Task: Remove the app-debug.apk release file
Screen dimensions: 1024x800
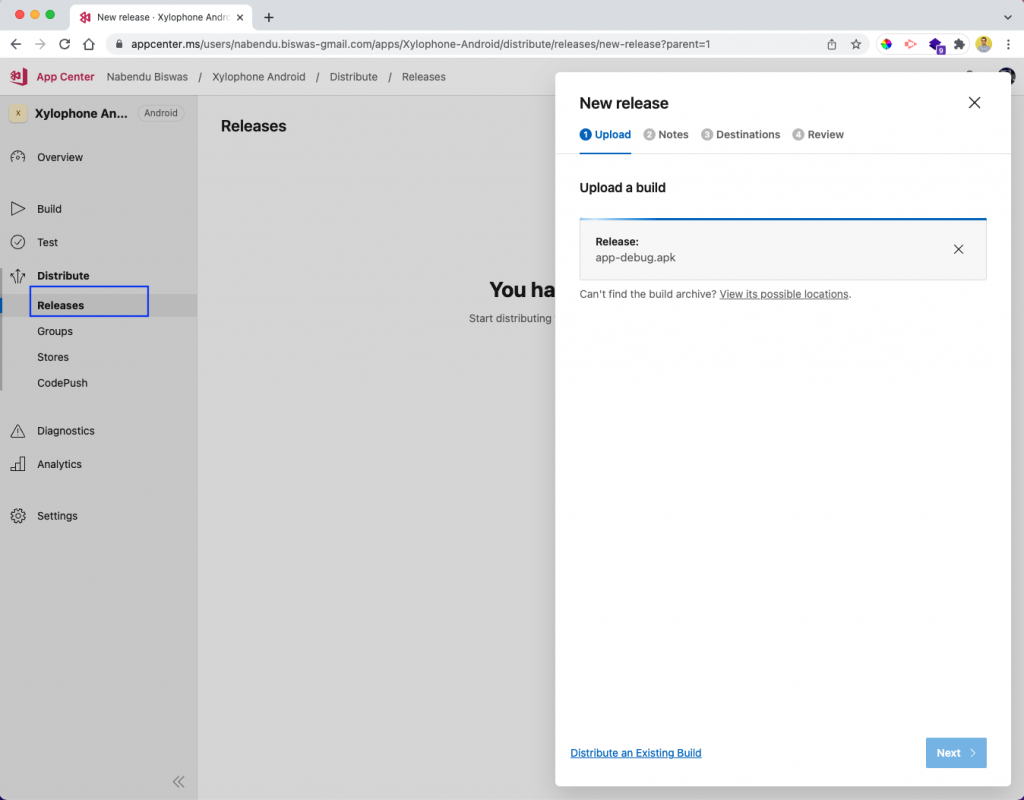Action: coord(958,249)
